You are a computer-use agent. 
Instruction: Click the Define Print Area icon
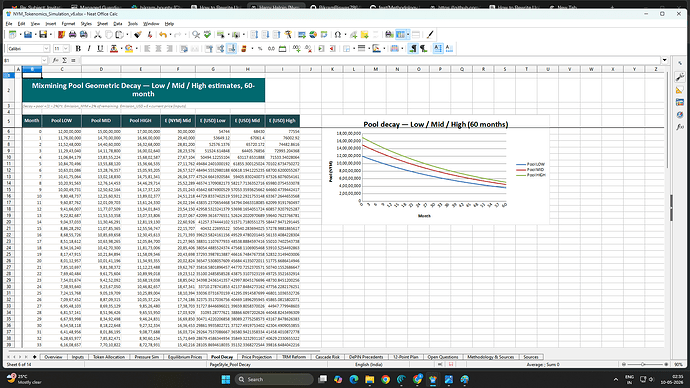(389, 34)
